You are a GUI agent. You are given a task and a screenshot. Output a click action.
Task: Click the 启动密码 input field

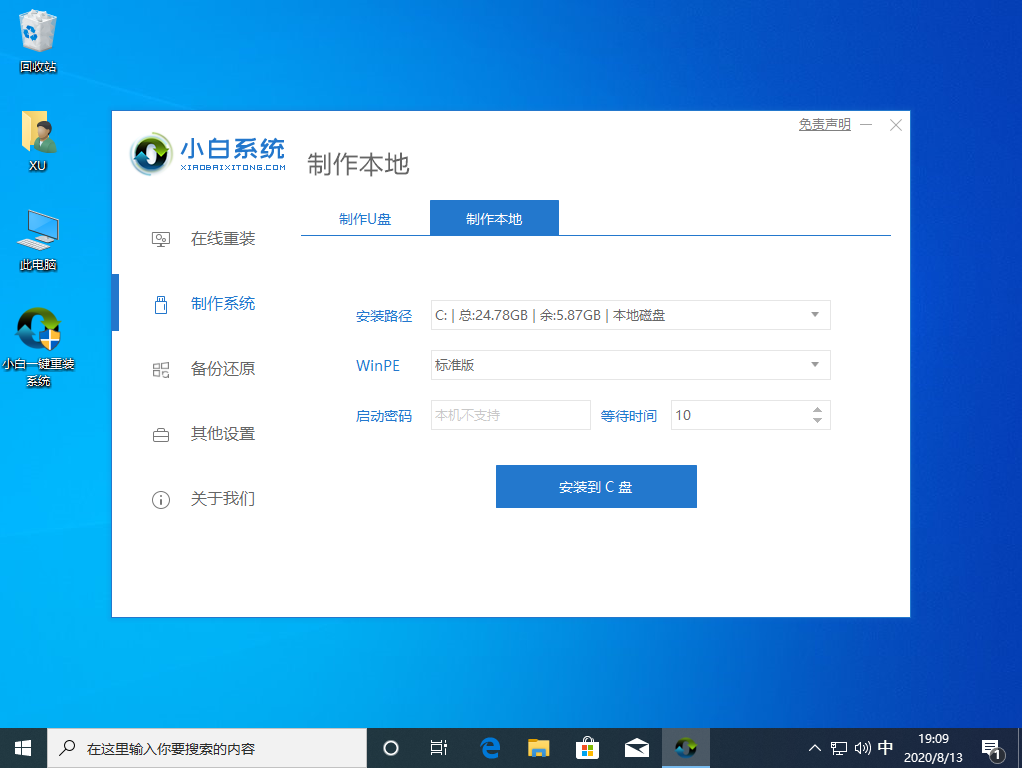(x=510, y=415)
